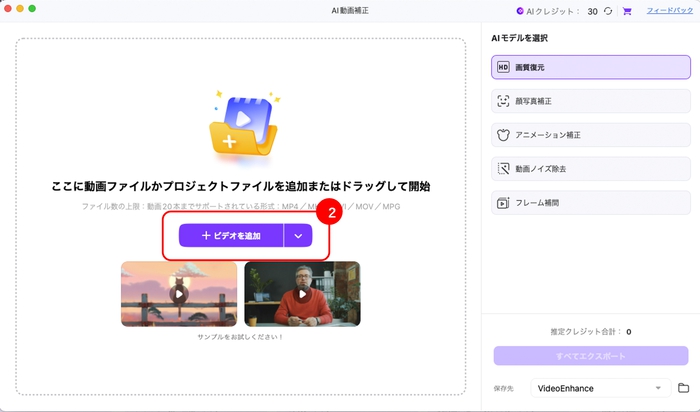Click the purple AI credit coin icon

coord(520,11)
